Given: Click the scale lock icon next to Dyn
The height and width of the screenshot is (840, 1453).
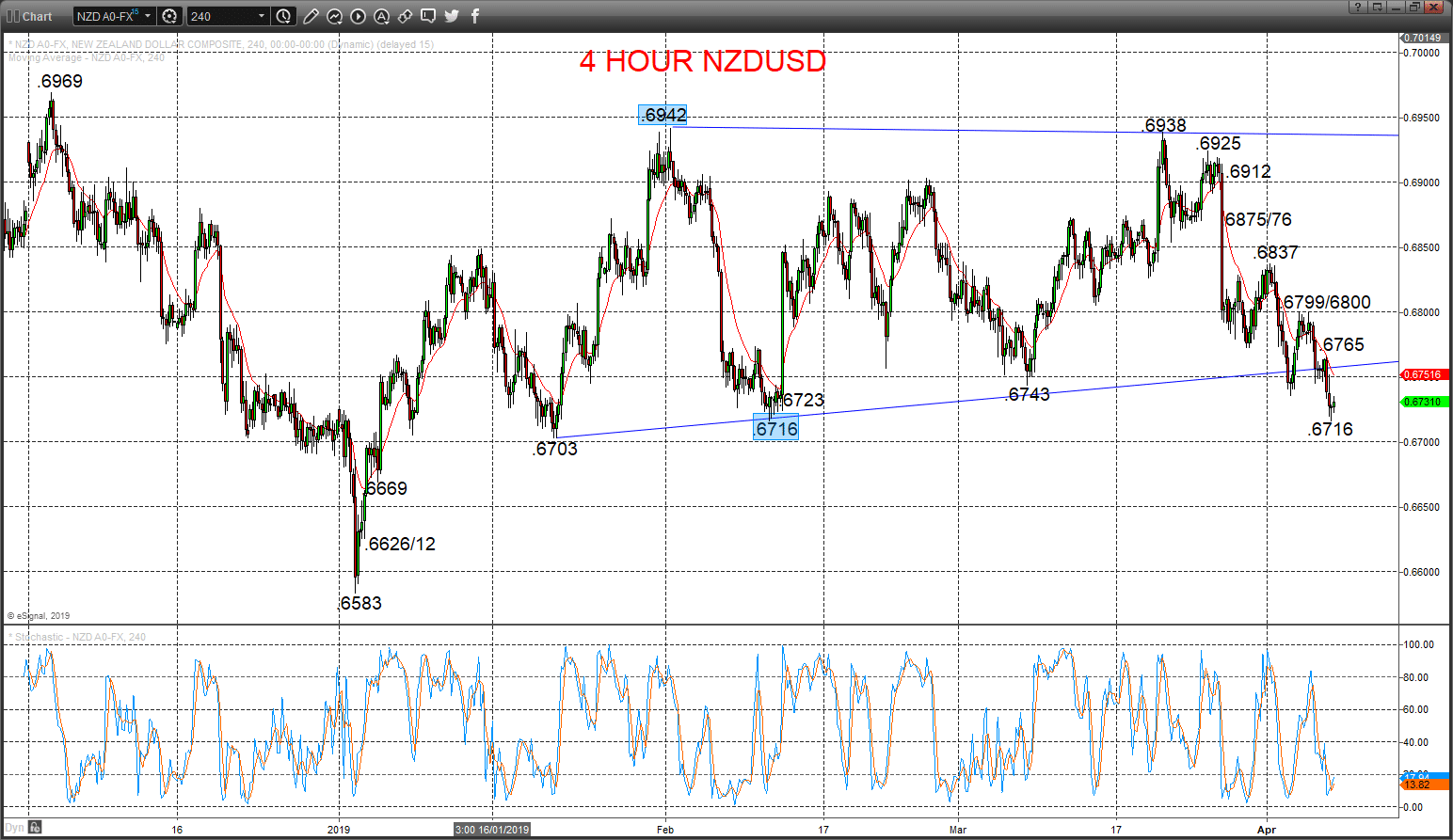Looking at the screenshot, I should click(x=35, y=828).
